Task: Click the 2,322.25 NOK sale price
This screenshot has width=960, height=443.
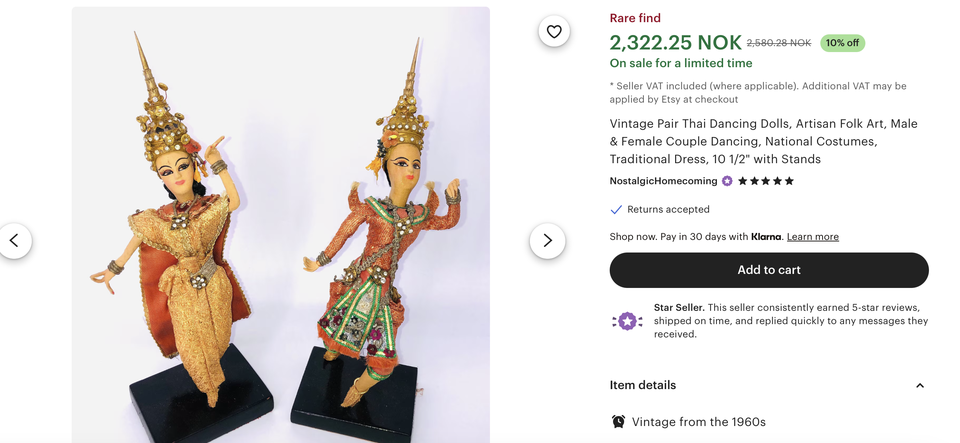Action: pos(675,42)
